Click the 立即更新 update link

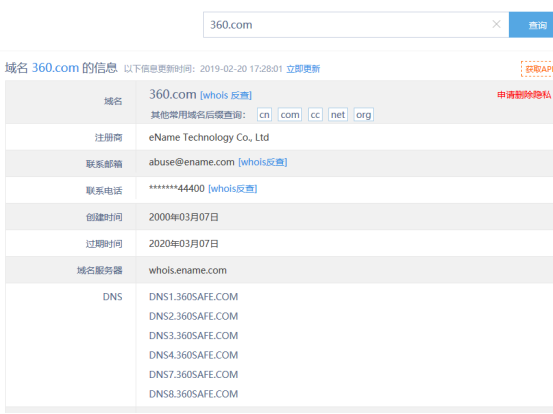(303, 69)
